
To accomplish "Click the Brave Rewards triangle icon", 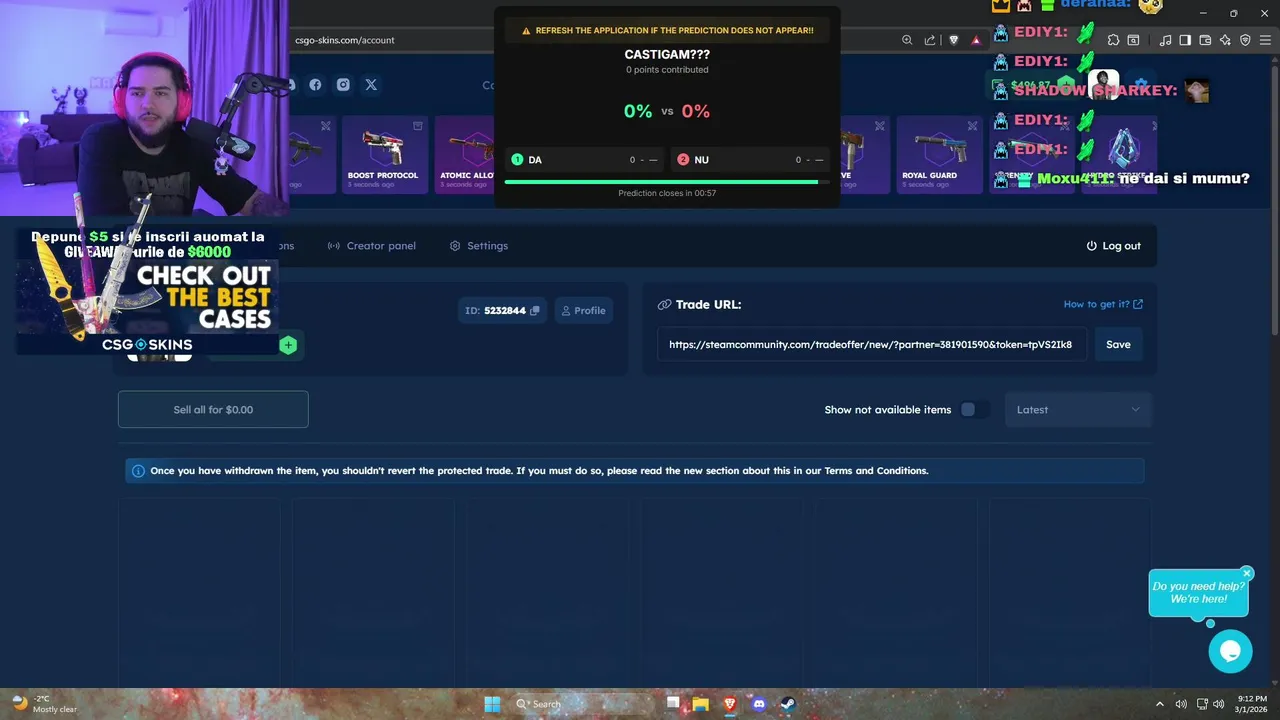I will (976, 40).
